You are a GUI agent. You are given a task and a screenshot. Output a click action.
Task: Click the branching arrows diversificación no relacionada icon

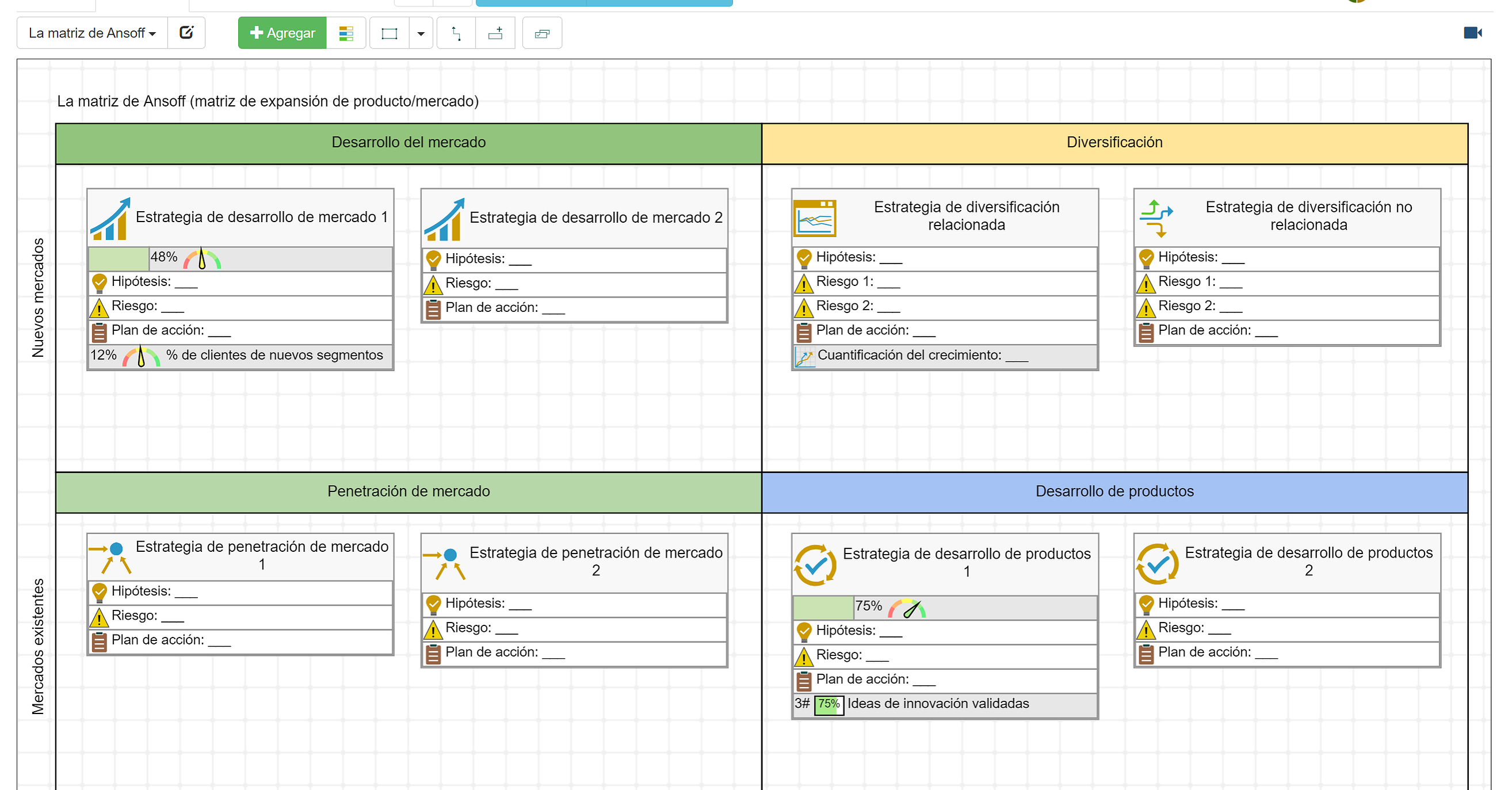(x=1156, y=217)
